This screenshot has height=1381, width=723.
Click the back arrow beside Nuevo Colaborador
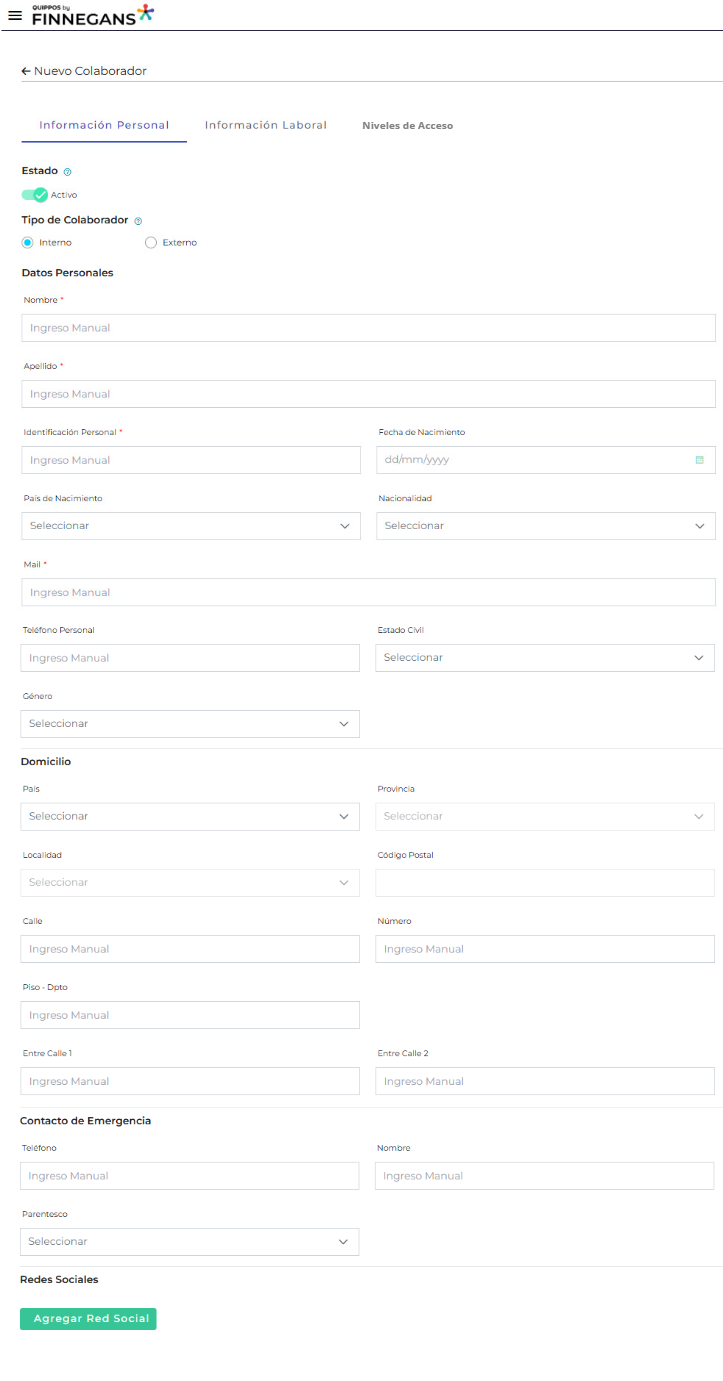pyautogui.click(x=26, y=72)
